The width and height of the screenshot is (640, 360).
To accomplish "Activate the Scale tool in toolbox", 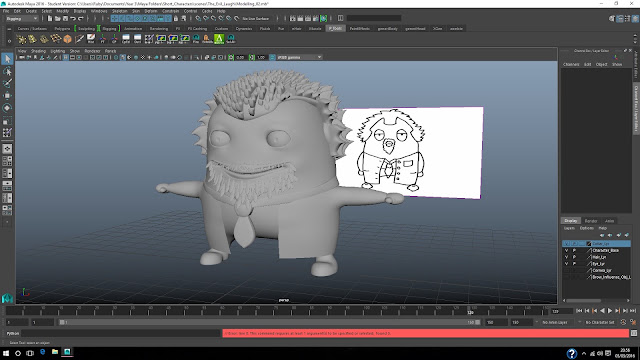I will point(7,120).
